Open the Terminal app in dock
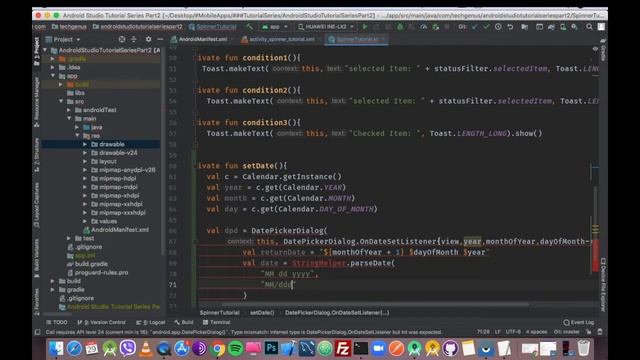Image resolution: width=640 pixels, height=360 pixels. click(361, 349)
